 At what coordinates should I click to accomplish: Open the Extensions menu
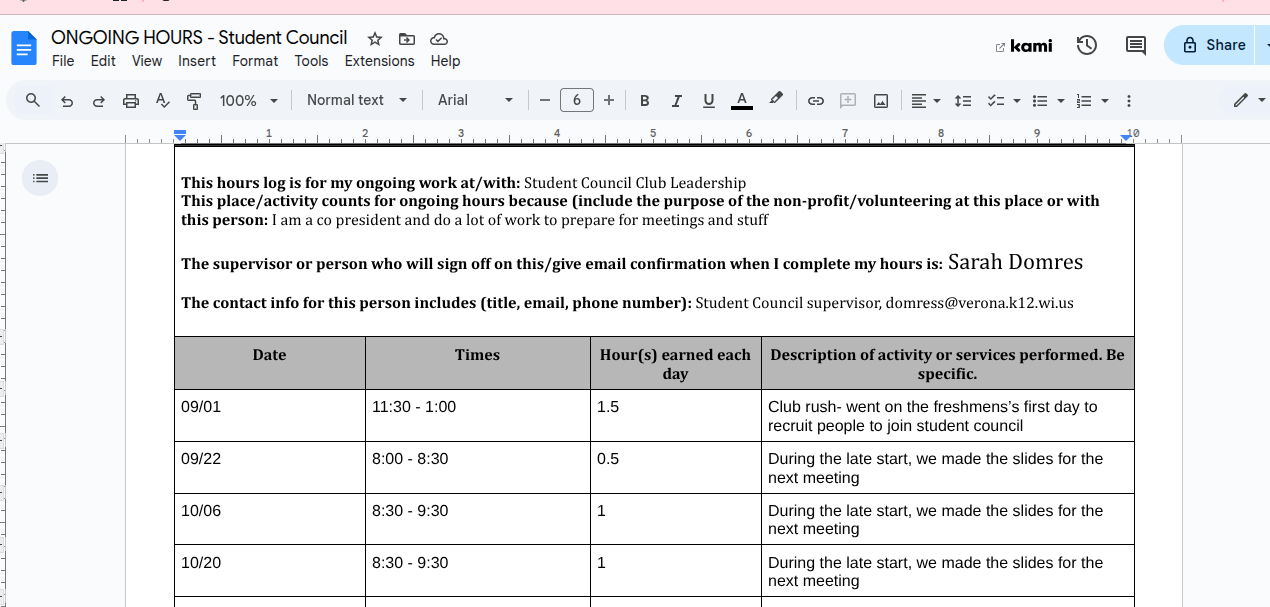pos(379,61)
